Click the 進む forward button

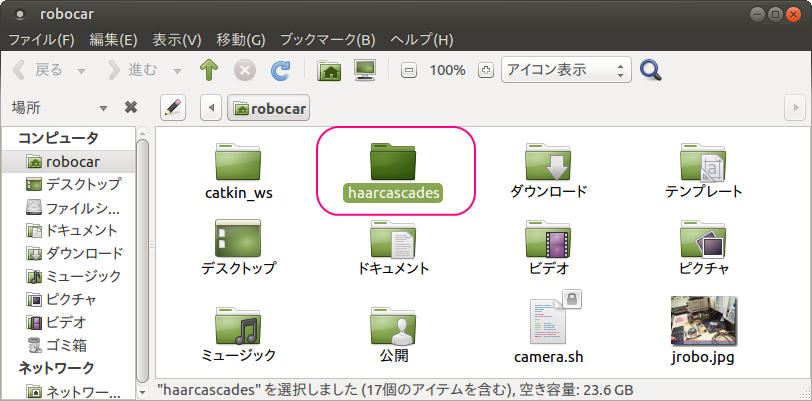pyautogui.click(x=133, y=70)
